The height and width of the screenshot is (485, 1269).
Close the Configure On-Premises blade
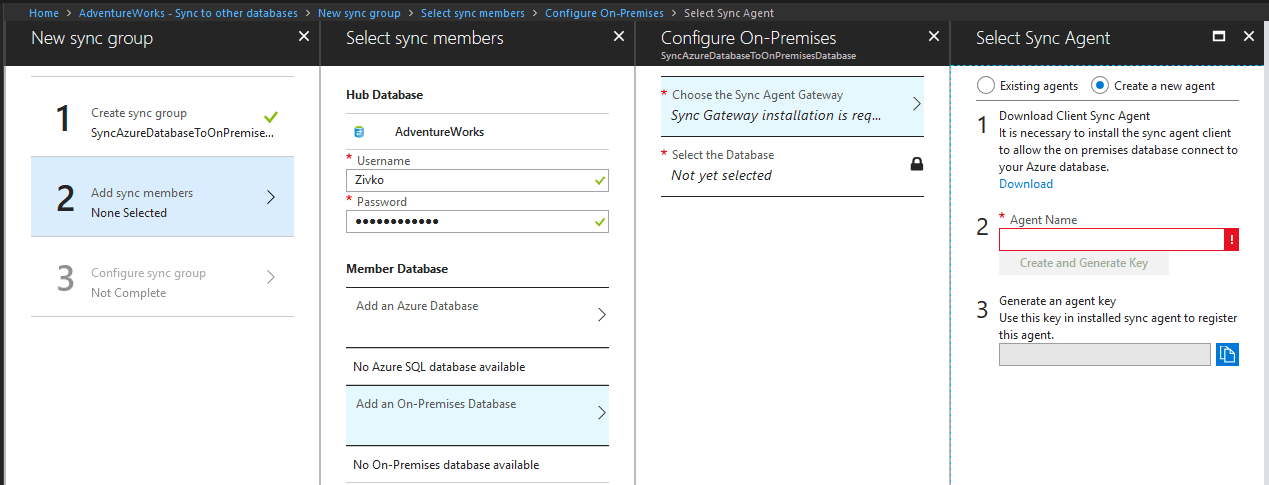934,36
